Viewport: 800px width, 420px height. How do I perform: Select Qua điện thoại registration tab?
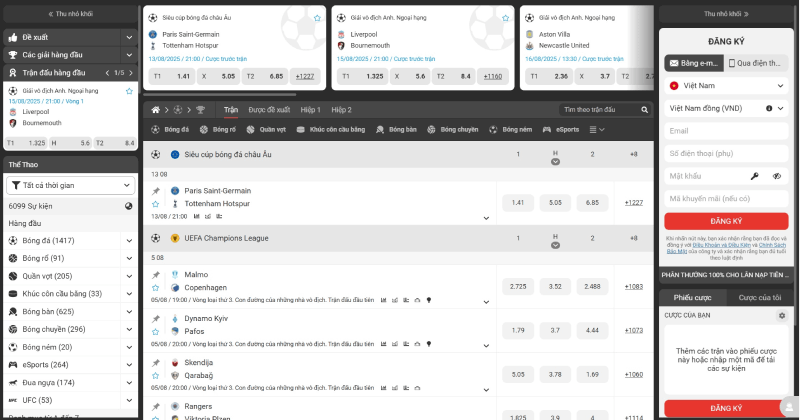(756, 63)
